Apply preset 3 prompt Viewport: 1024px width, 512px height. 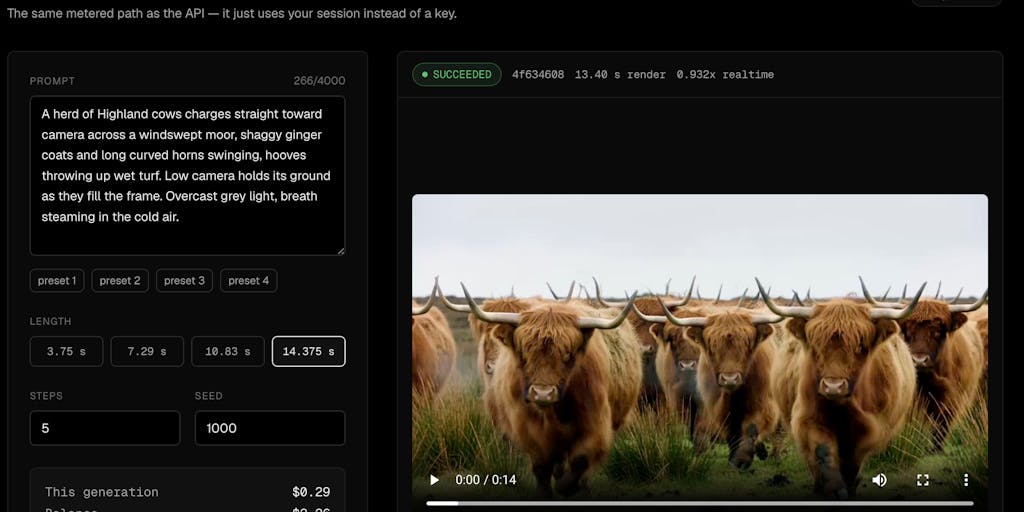point(184,281)
